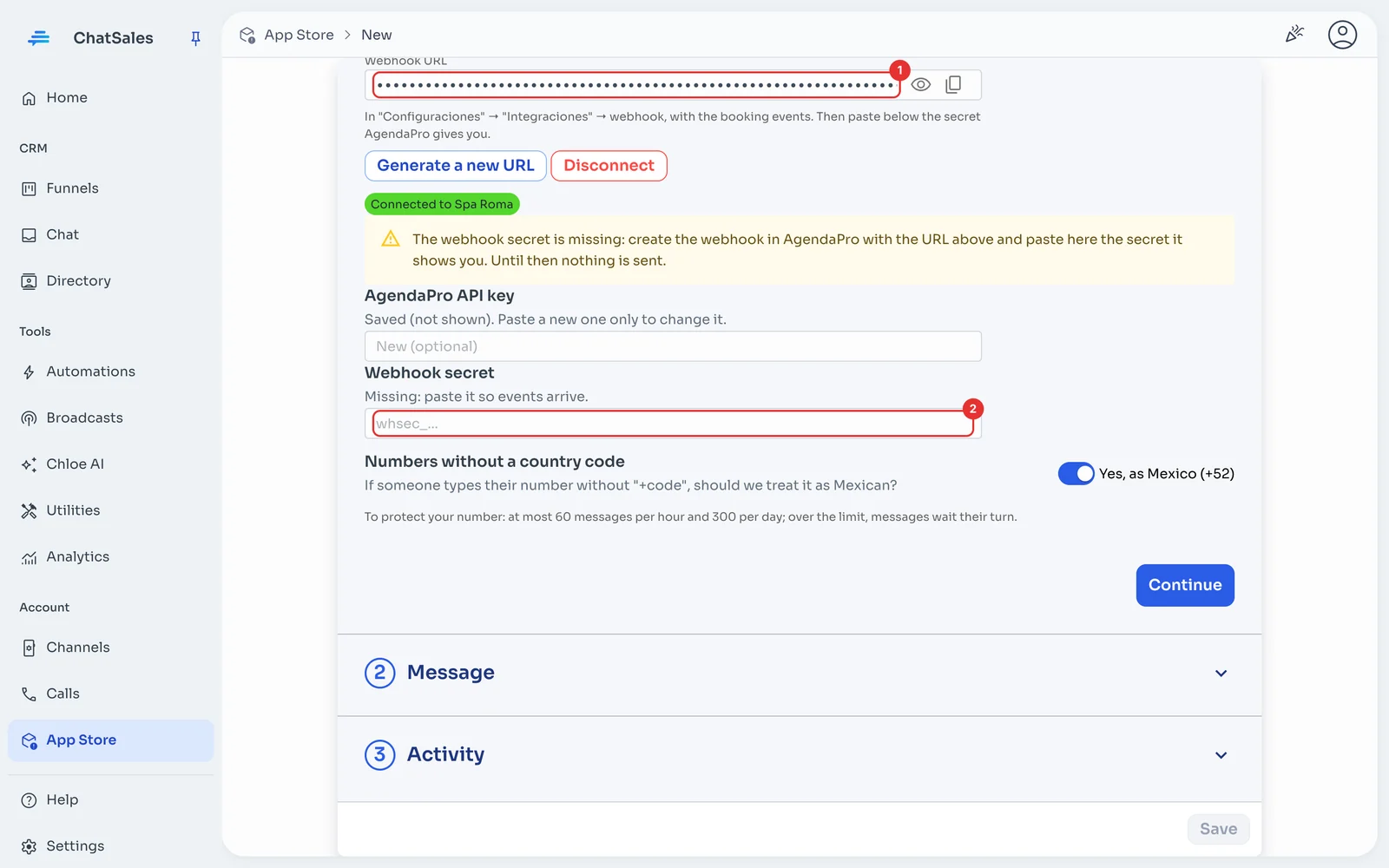Click the Calls handset icon

click(29, 694)
